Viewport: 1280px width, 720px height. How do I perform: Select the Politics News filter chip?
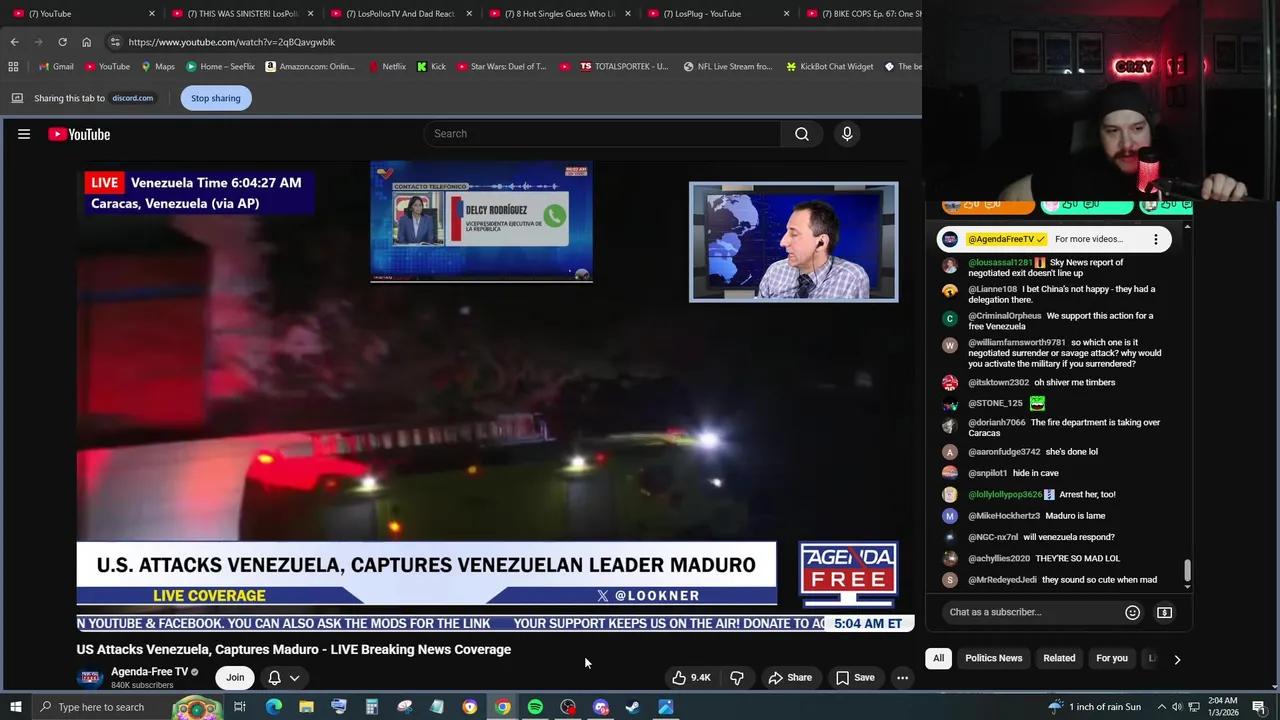tap(993, 658)
